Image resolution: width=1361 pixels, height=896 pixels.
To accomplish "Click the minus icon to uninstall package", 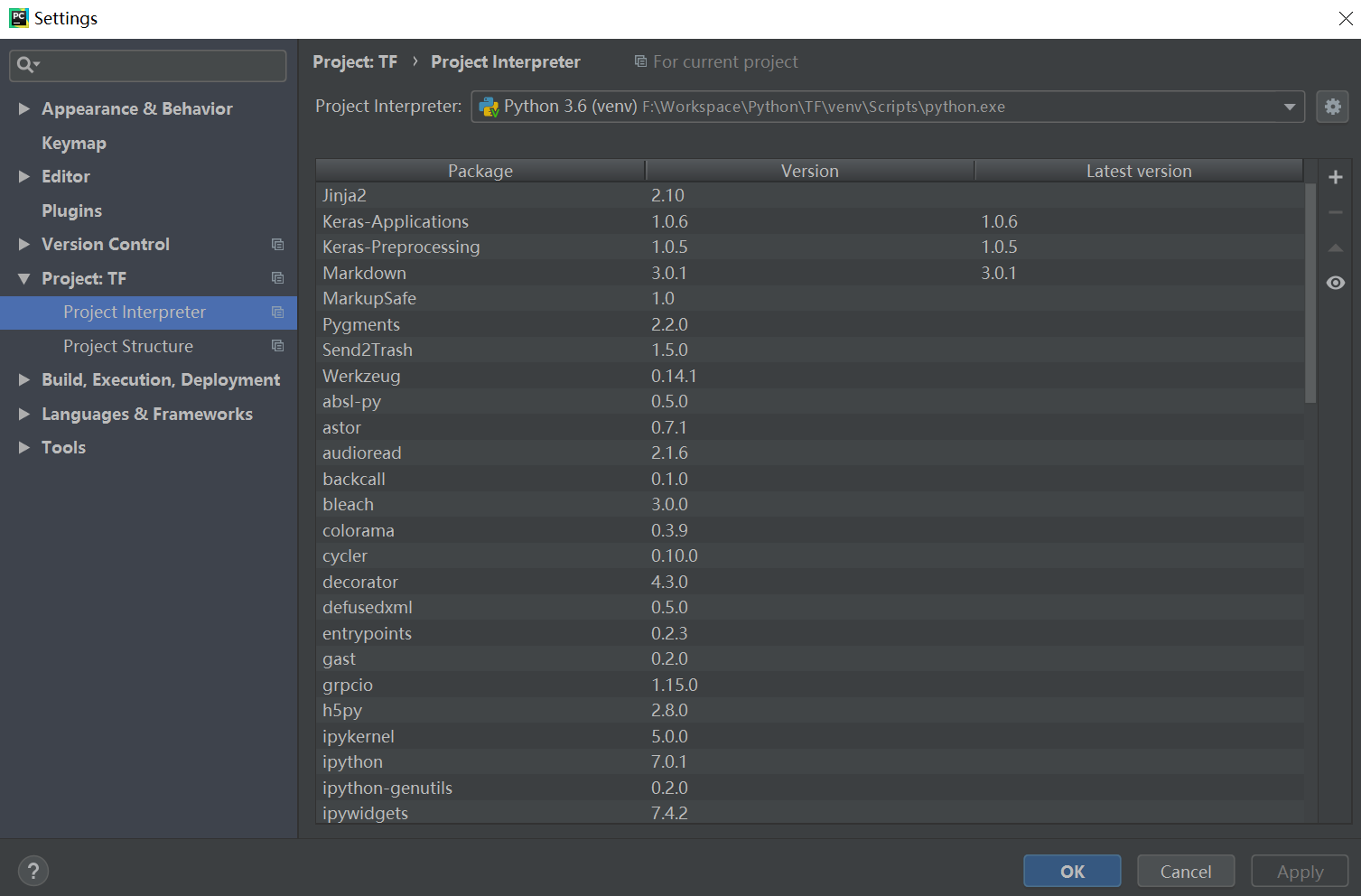I will [x=1336, y=212].
